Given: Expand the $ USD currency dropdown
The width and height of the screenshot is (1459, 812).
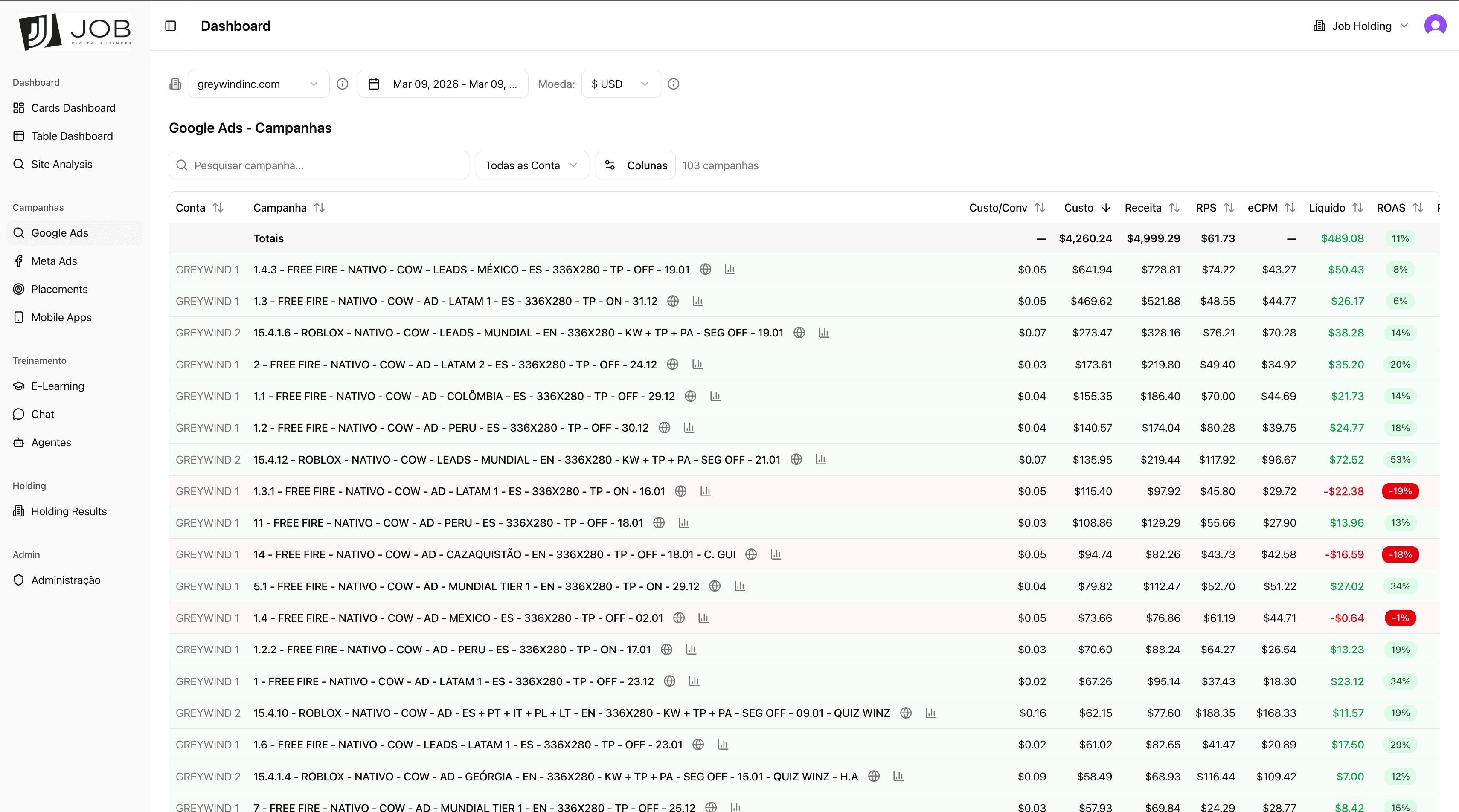Looking at the screenshot, I should coord(620,84).
